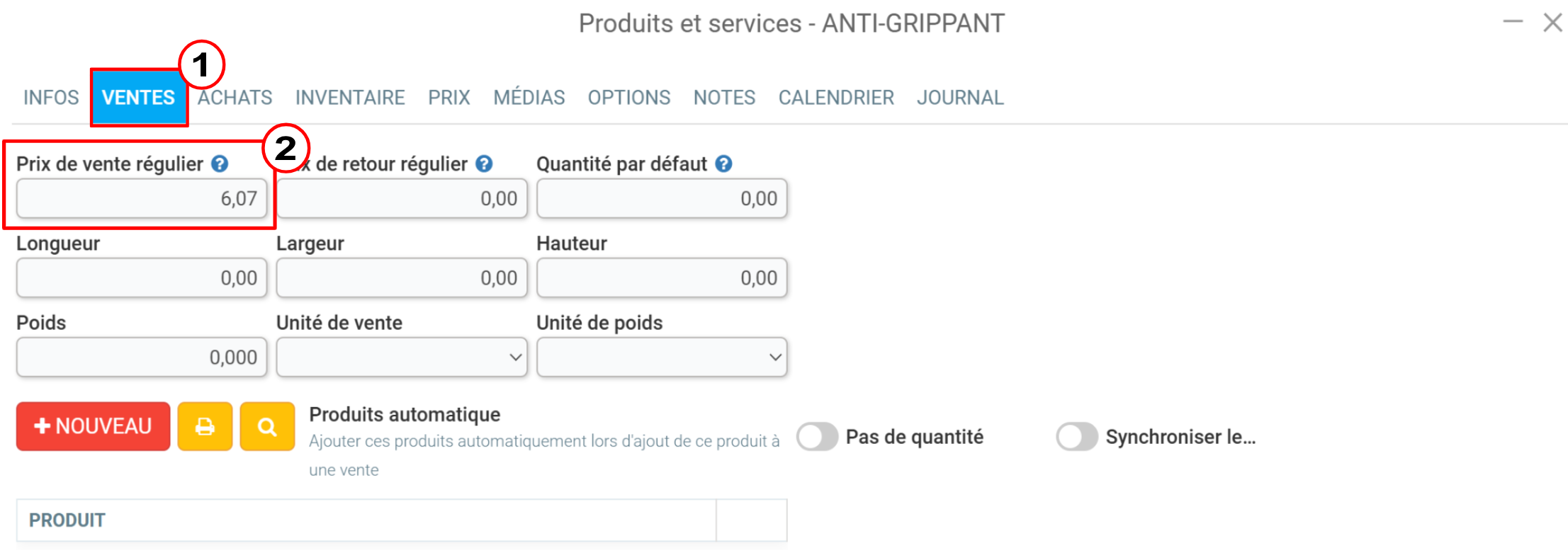
Task: Switch to the INFOS tab
Action: click(51, 98)
